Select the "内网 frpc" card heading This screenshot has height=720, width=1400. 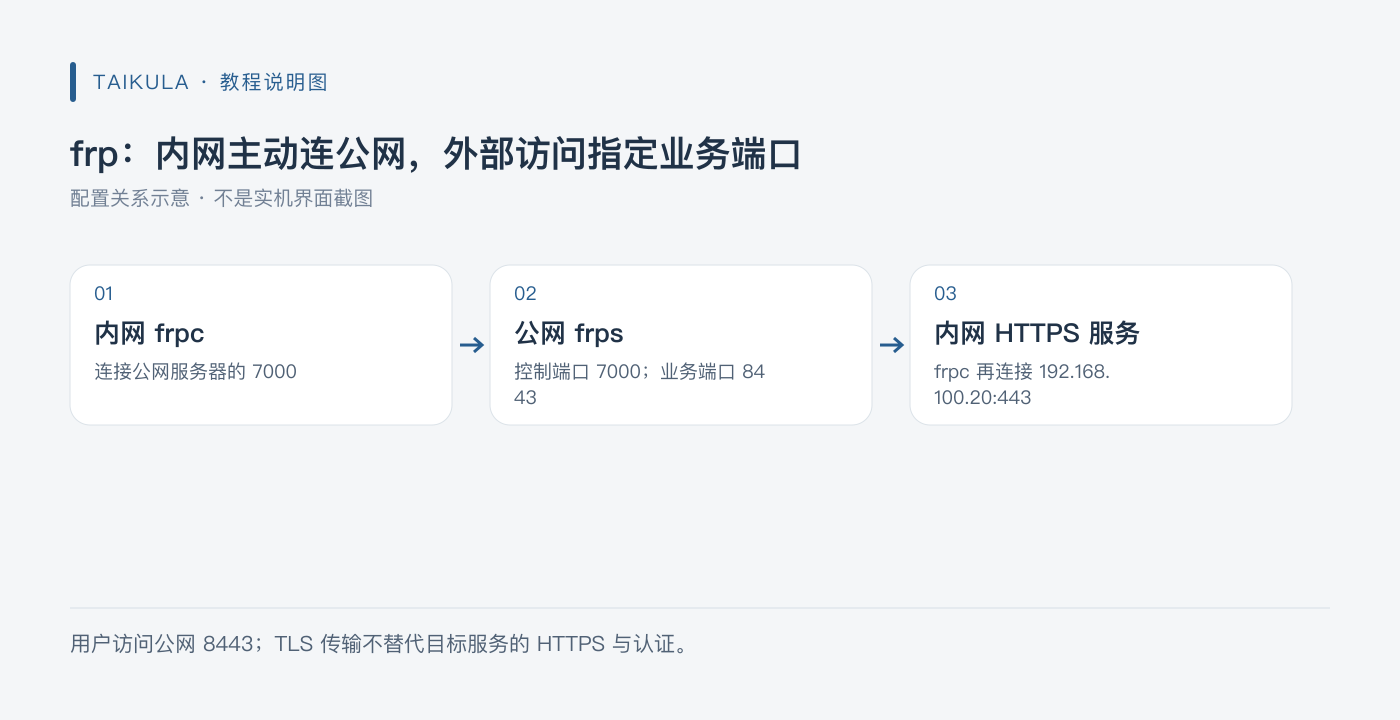[149, 333]
